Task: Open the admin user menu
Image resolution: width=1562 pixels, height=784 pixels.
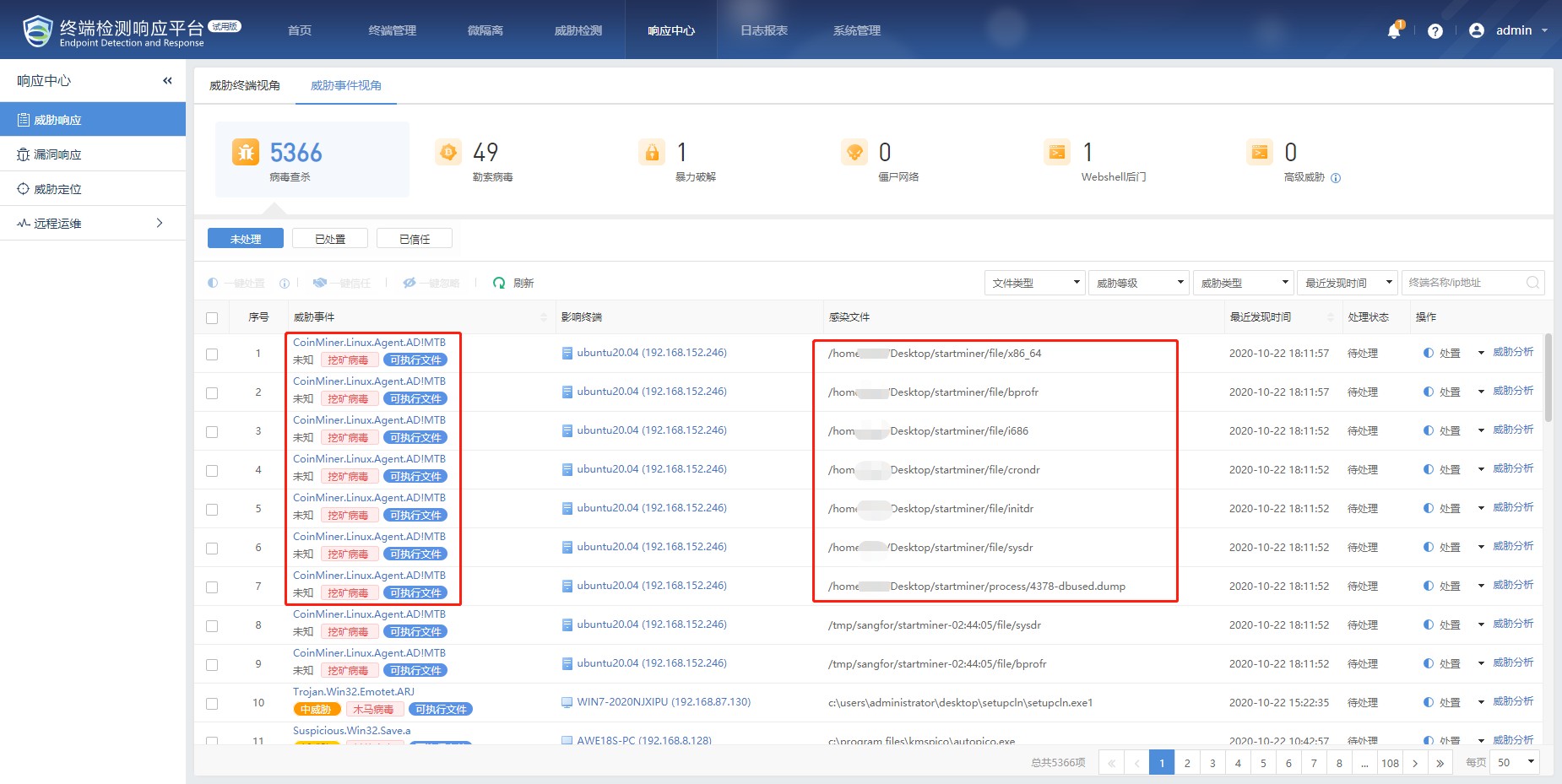Action: (x=1512, y=30)
